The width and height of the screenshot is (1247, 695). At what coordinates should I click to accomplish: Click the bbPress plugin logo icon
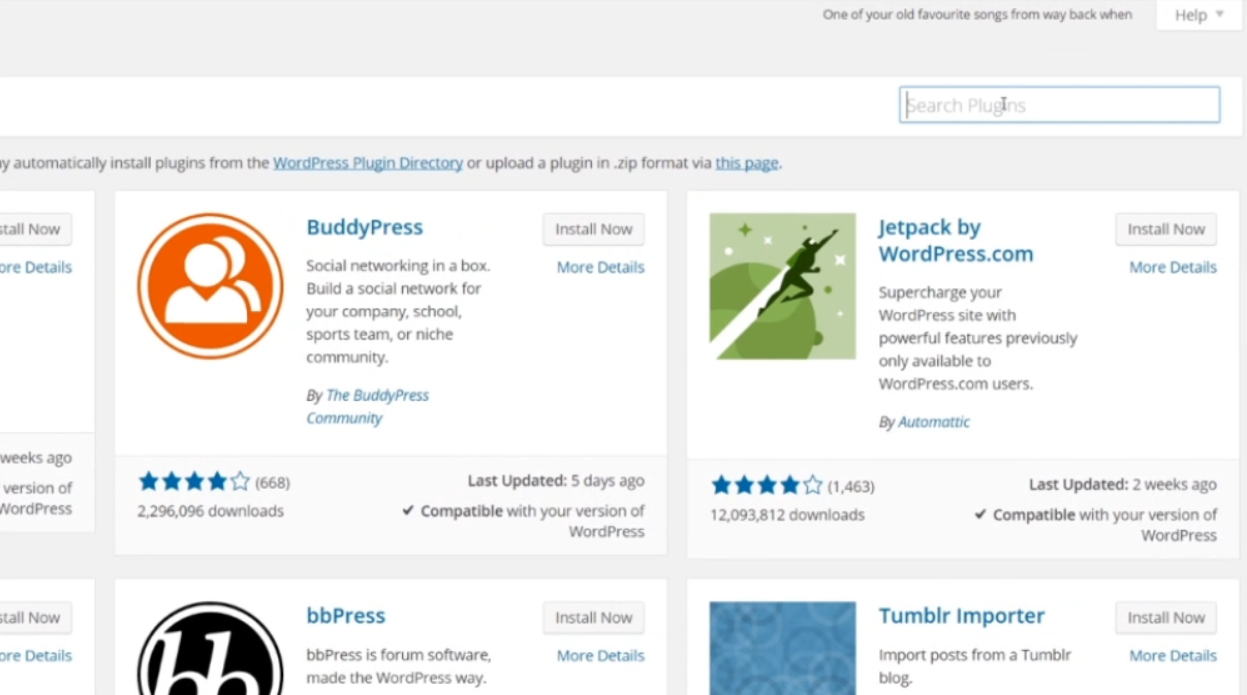point(210,648)
